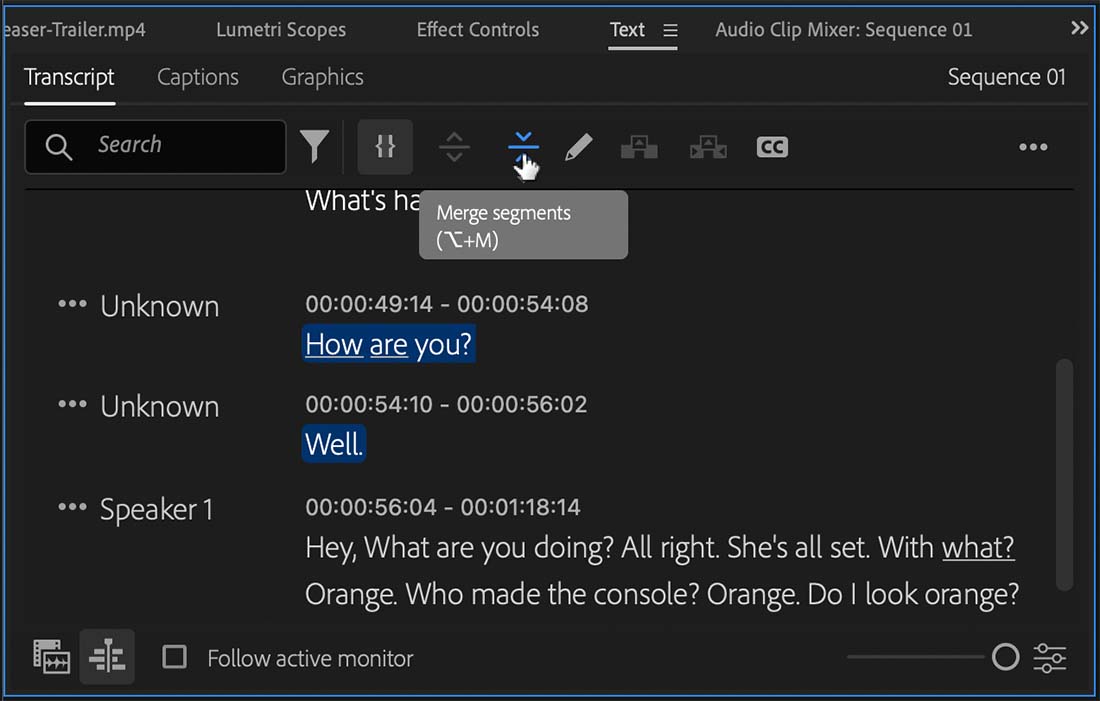Click the source media transcript view icon
This screenshot has width=1100, height=701.
[51, 657]
